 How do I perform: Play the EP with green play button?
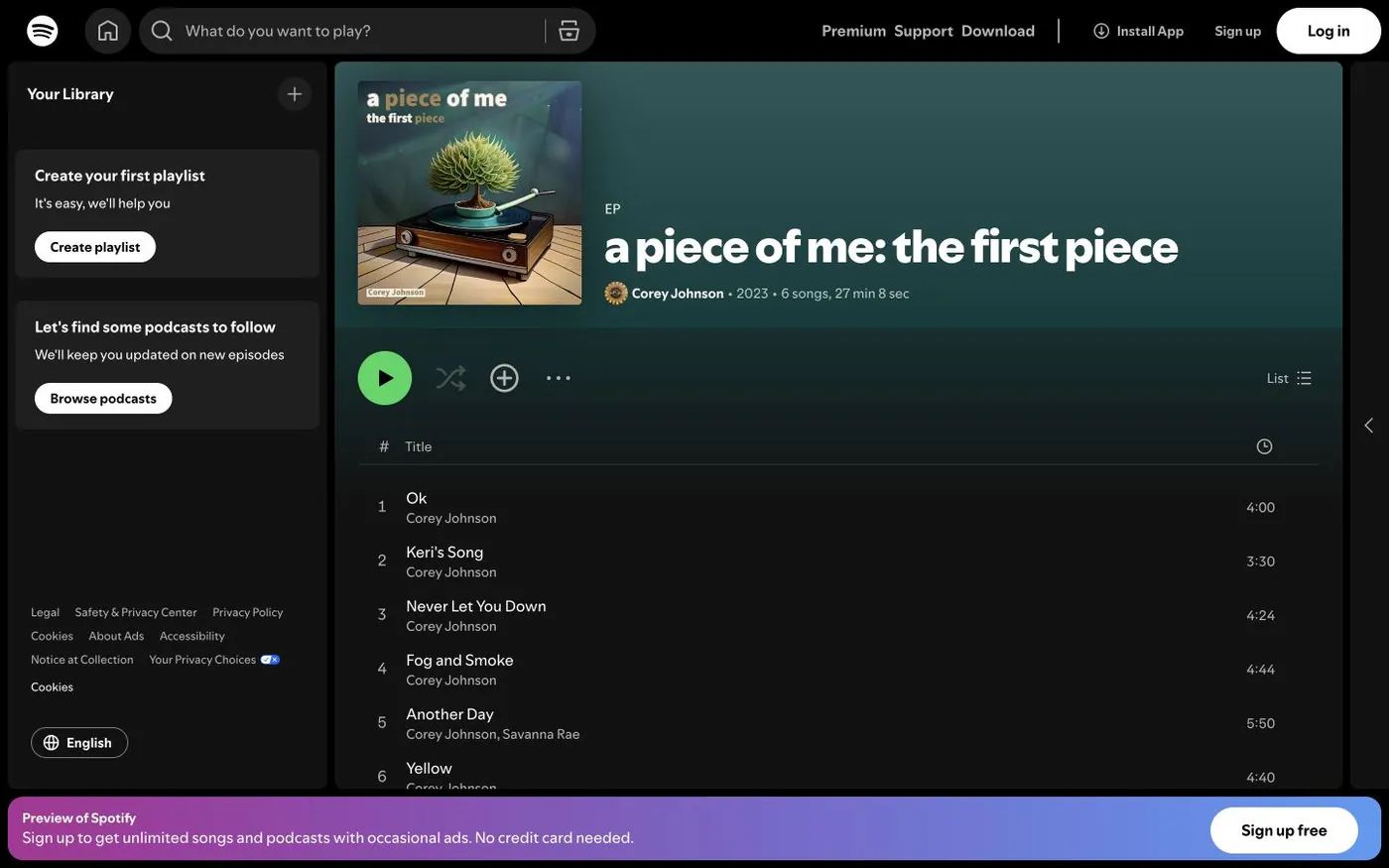click(385, 378)
